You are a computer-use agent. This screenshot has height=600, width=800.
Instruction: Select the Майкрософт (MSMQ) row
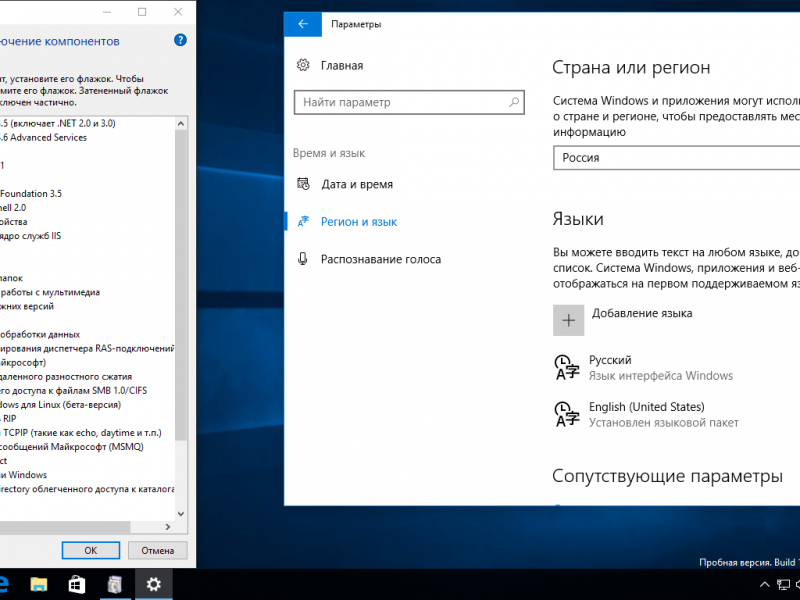click(72, 446)
